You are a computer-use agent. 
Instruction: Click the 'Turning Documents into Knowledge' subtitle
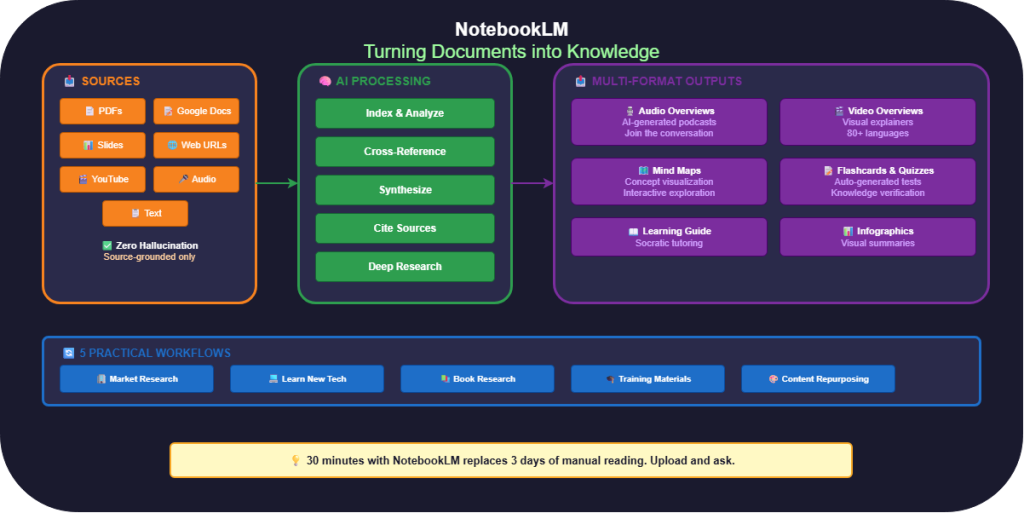tap(511, 52)
